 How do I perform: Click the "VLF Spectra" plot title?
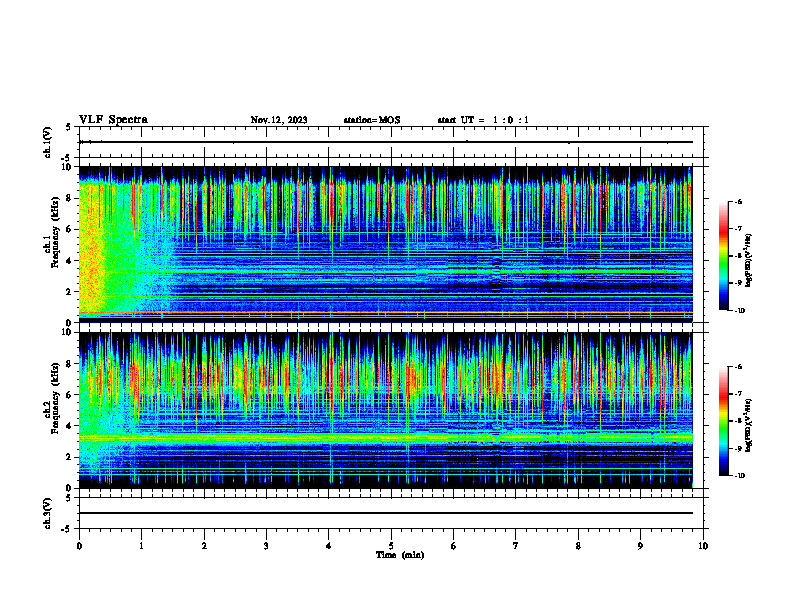point(113,120)
